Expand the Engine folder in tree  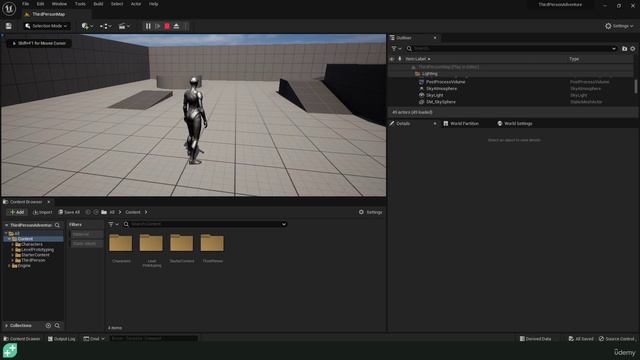click(9, 266)
